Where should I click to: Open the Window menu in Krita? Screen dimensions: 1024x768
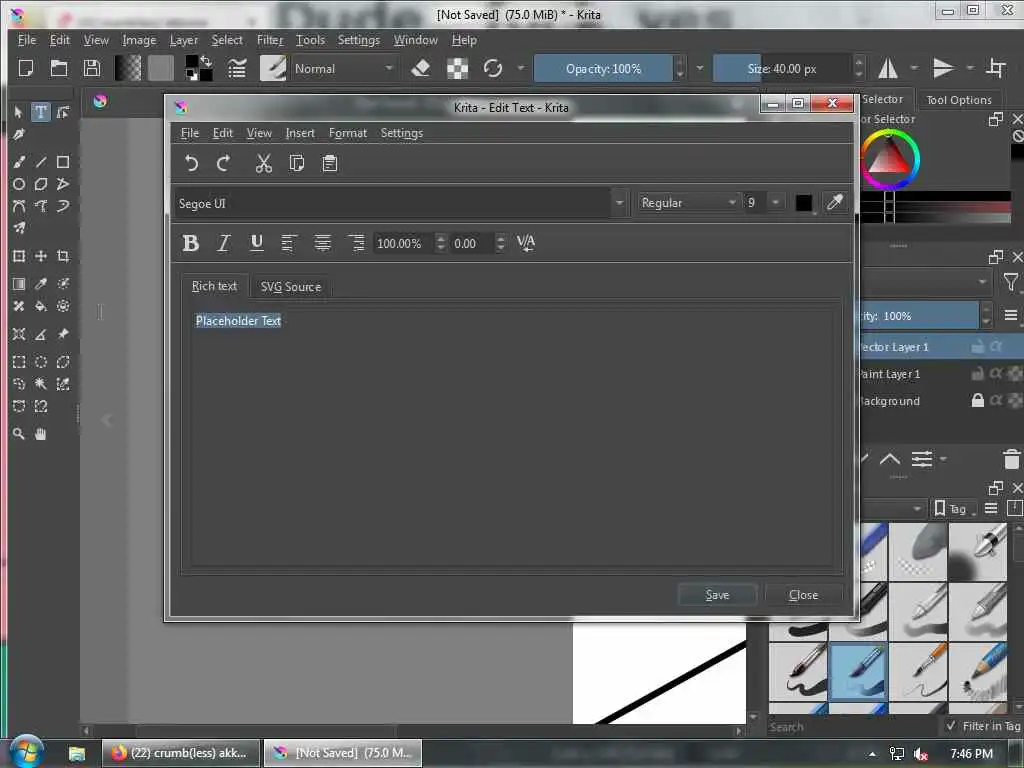click(x=415, y=40)
